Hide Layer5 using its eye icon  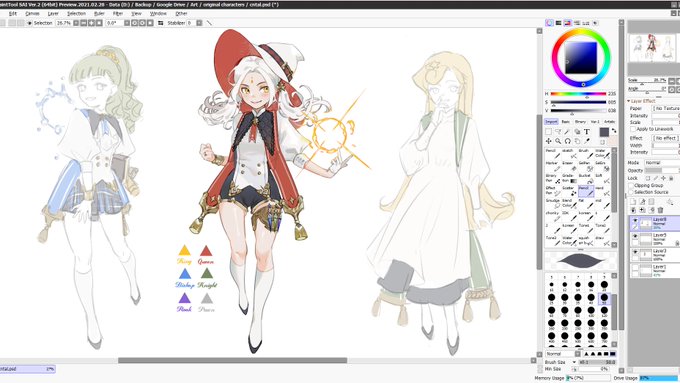tap(635, 236)
